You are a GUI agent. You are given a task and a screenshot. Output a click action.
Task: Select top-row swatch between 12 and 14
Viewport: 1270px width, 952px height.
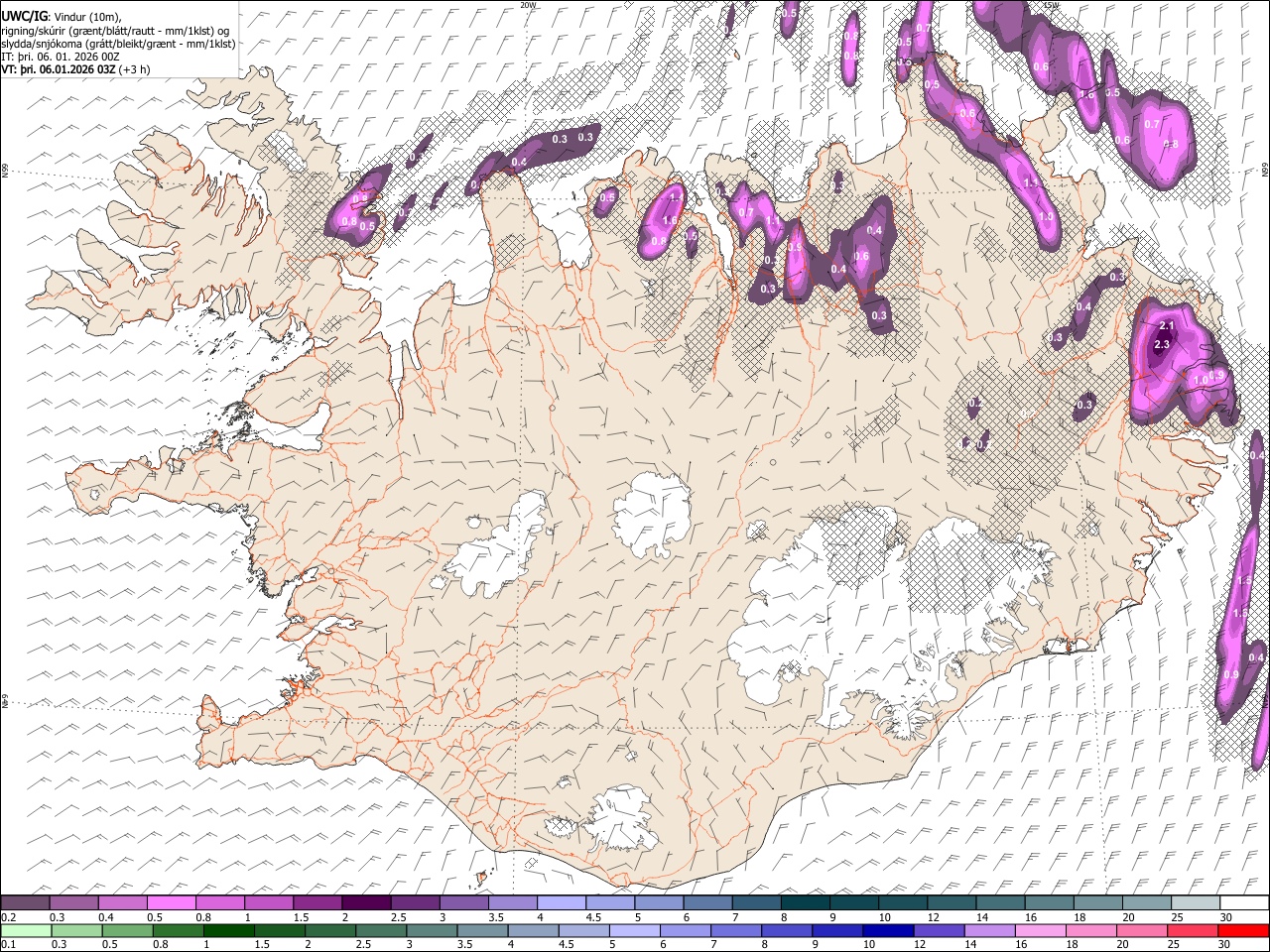(x=952, y=903)
